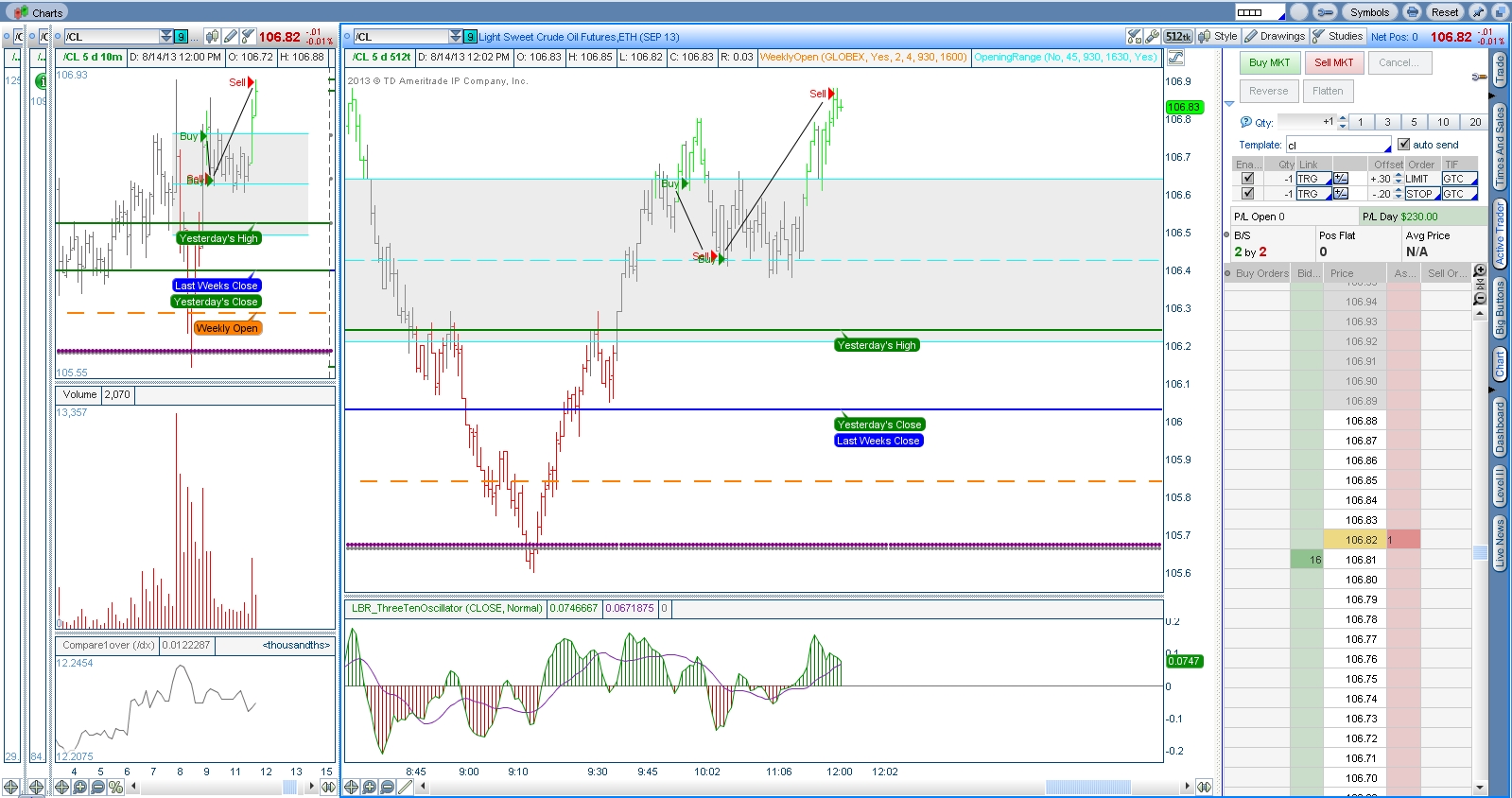Screen dimensions: 1512x798
Task: Open the Studies button in main chart toolbar
Action: pyautogui.click(x=1337, y=36)
